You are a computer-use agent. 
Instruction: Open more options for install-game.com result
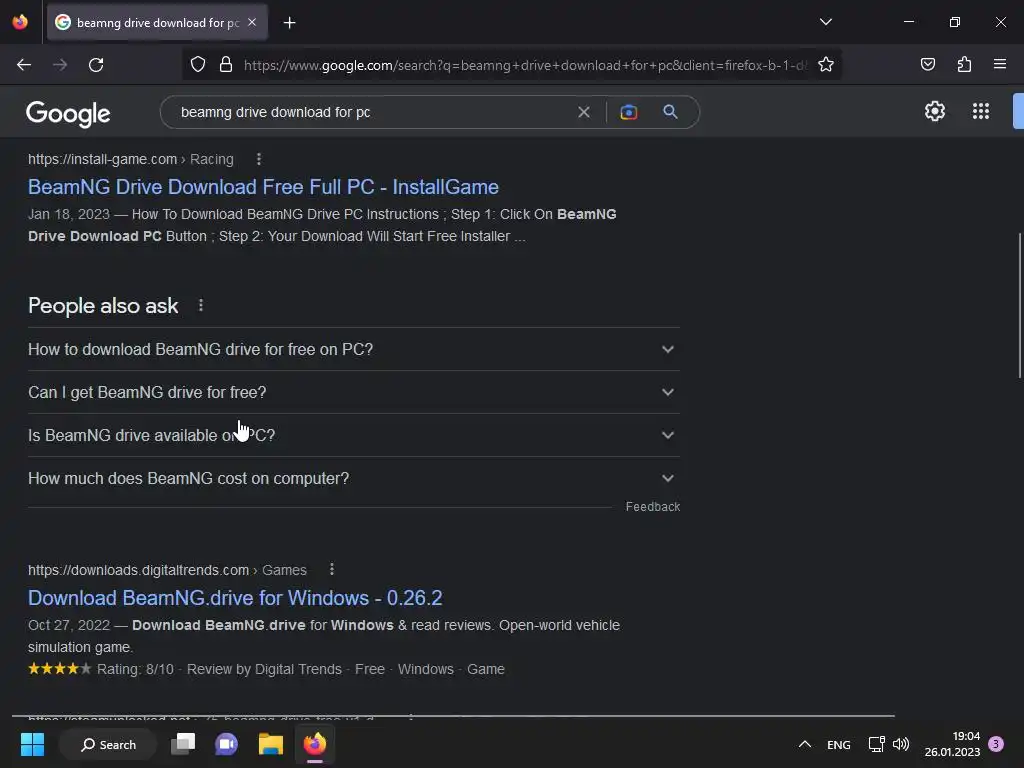(x=259, y=159)
